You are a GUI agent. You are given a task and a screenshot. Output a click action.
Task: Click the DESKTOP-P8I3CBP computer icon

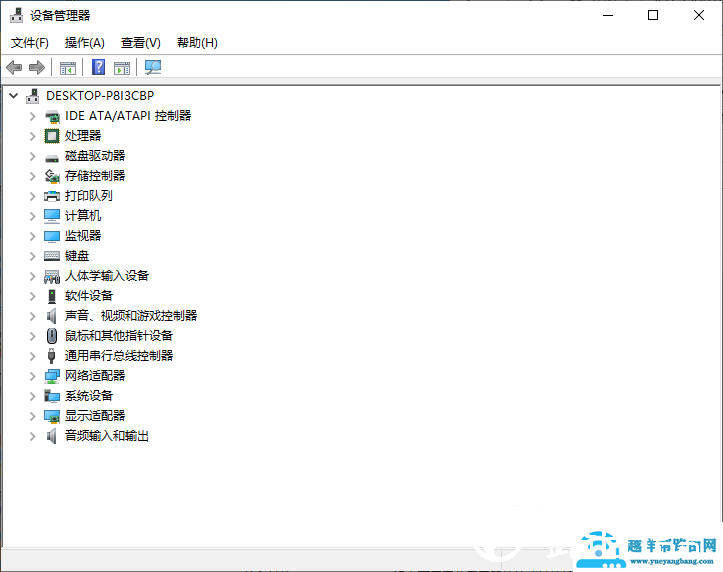[x=33, y=96]
